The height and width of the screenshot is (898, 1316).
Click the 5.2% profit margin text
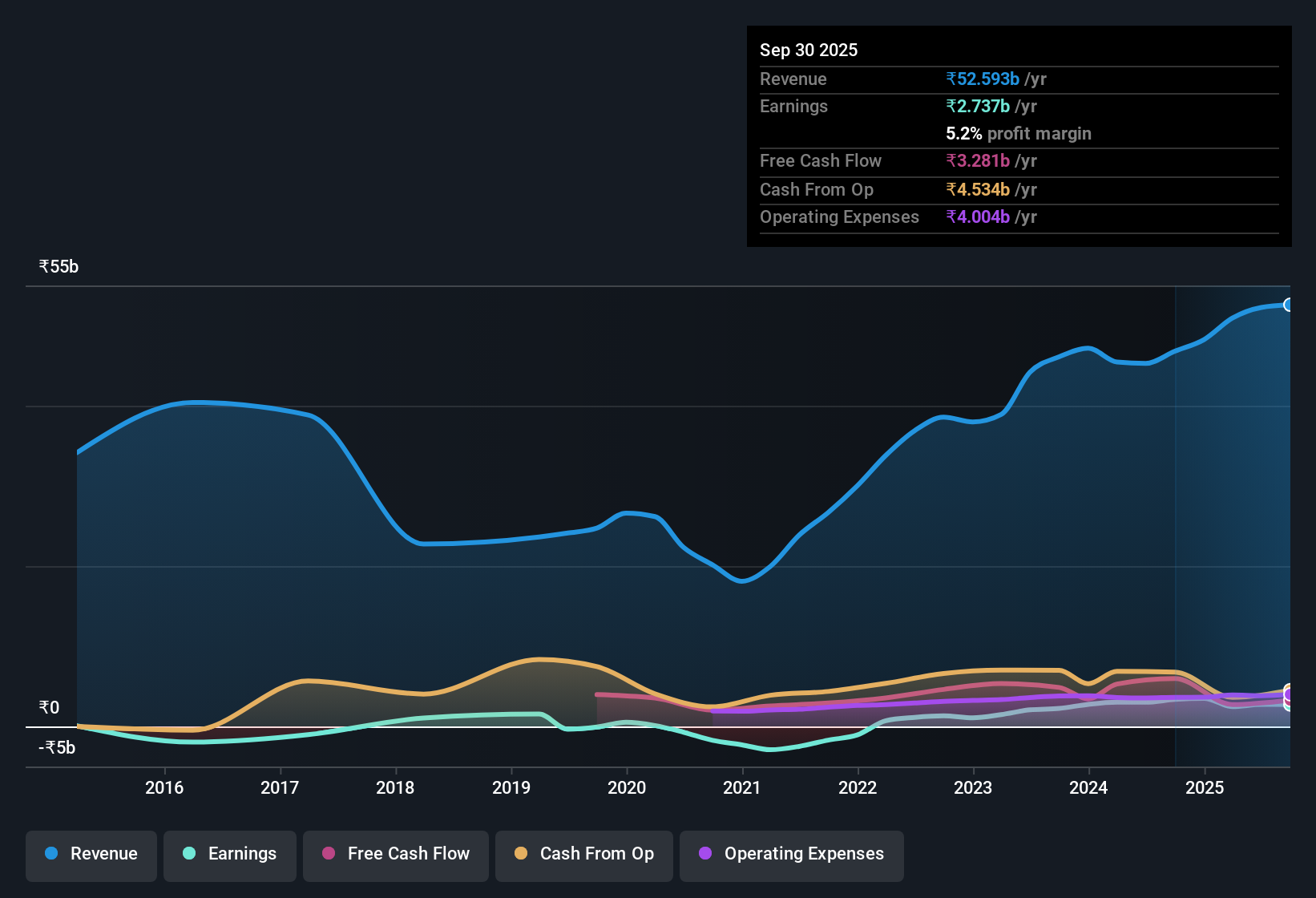(1019, 133)
